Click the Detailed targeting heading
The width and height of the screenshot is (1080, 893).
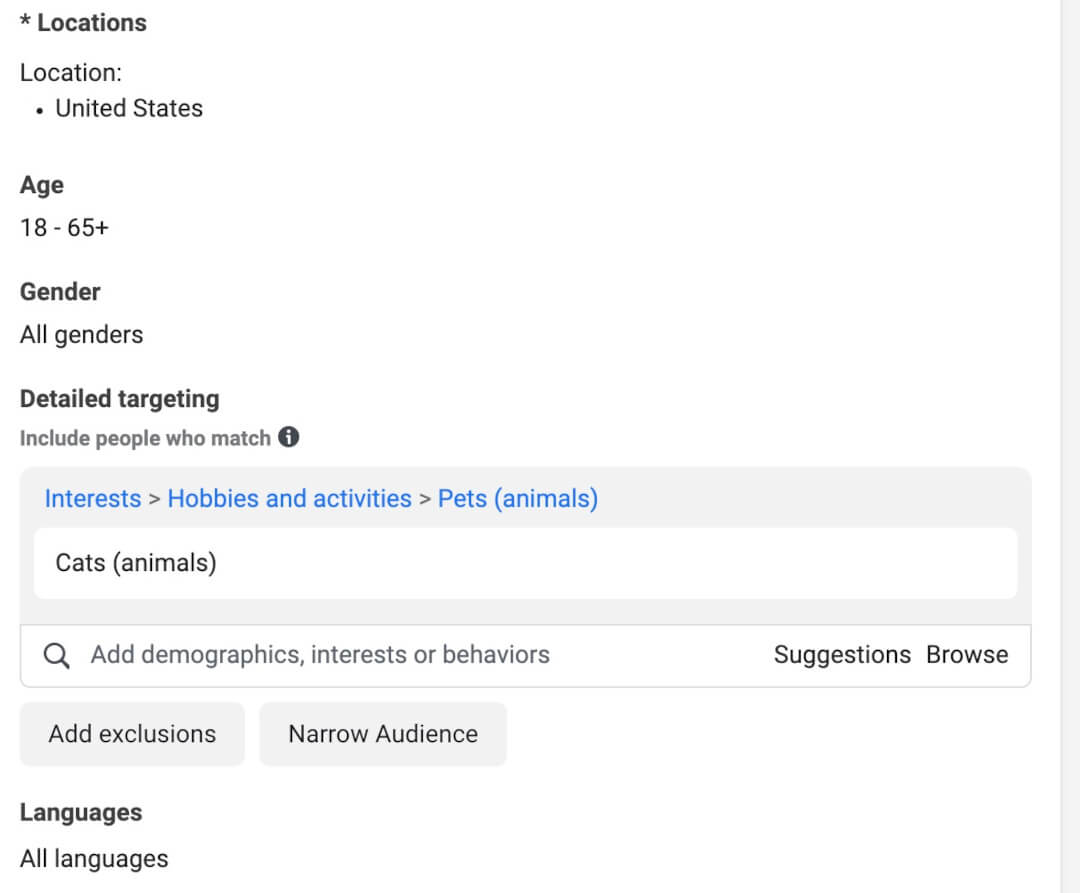pos(119,398)
